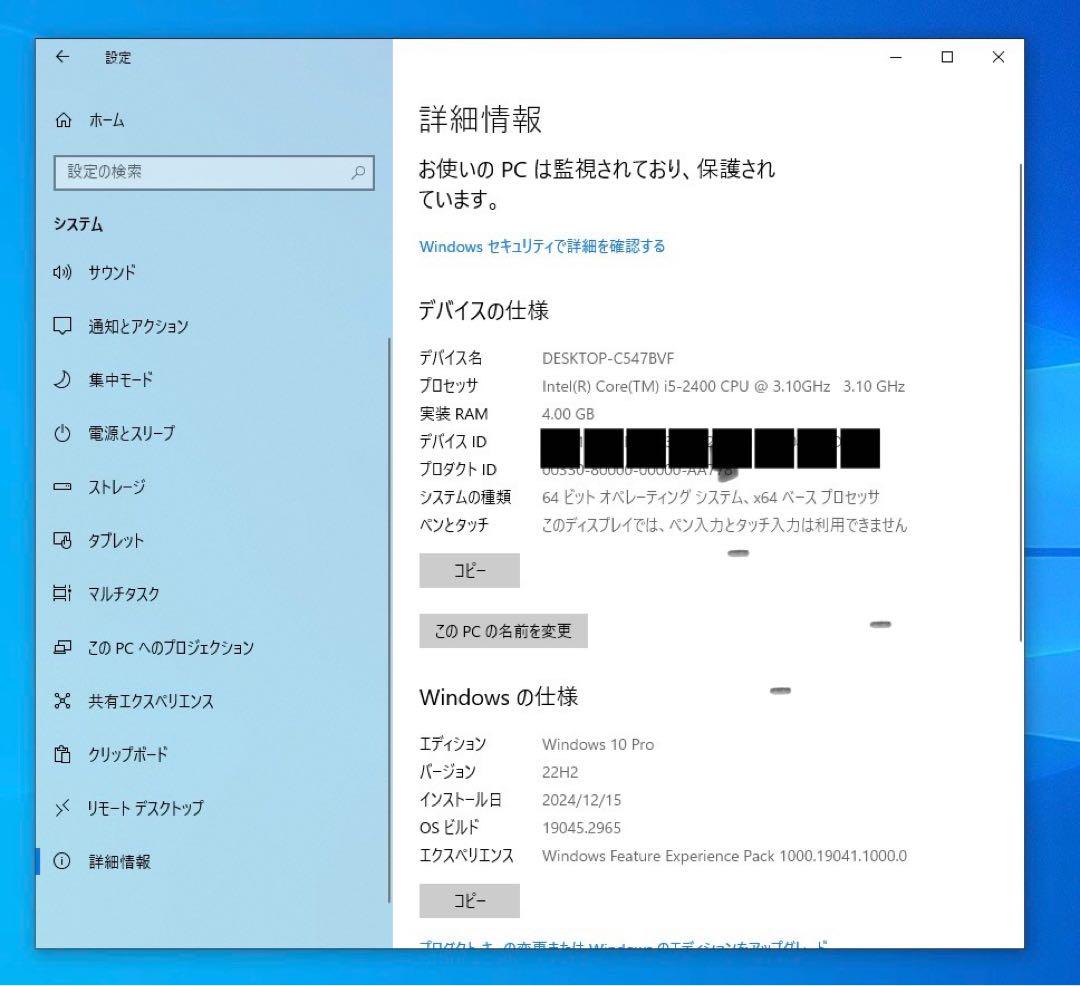Minimize the 設定 window
This screenshot has height=986, width=1080.
tap(896, 57)
